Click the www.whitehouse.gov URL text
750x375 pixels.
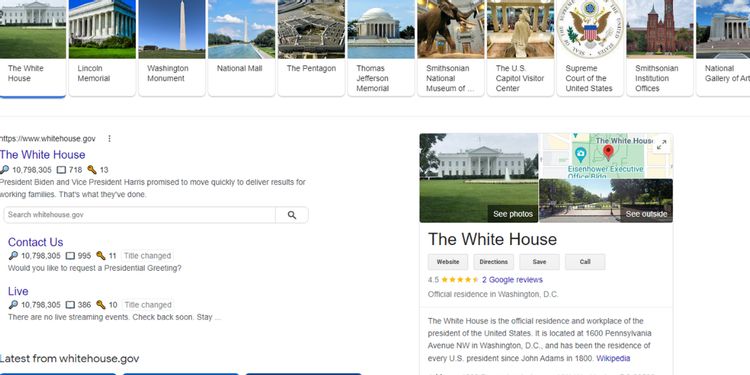tap(48, 139)
